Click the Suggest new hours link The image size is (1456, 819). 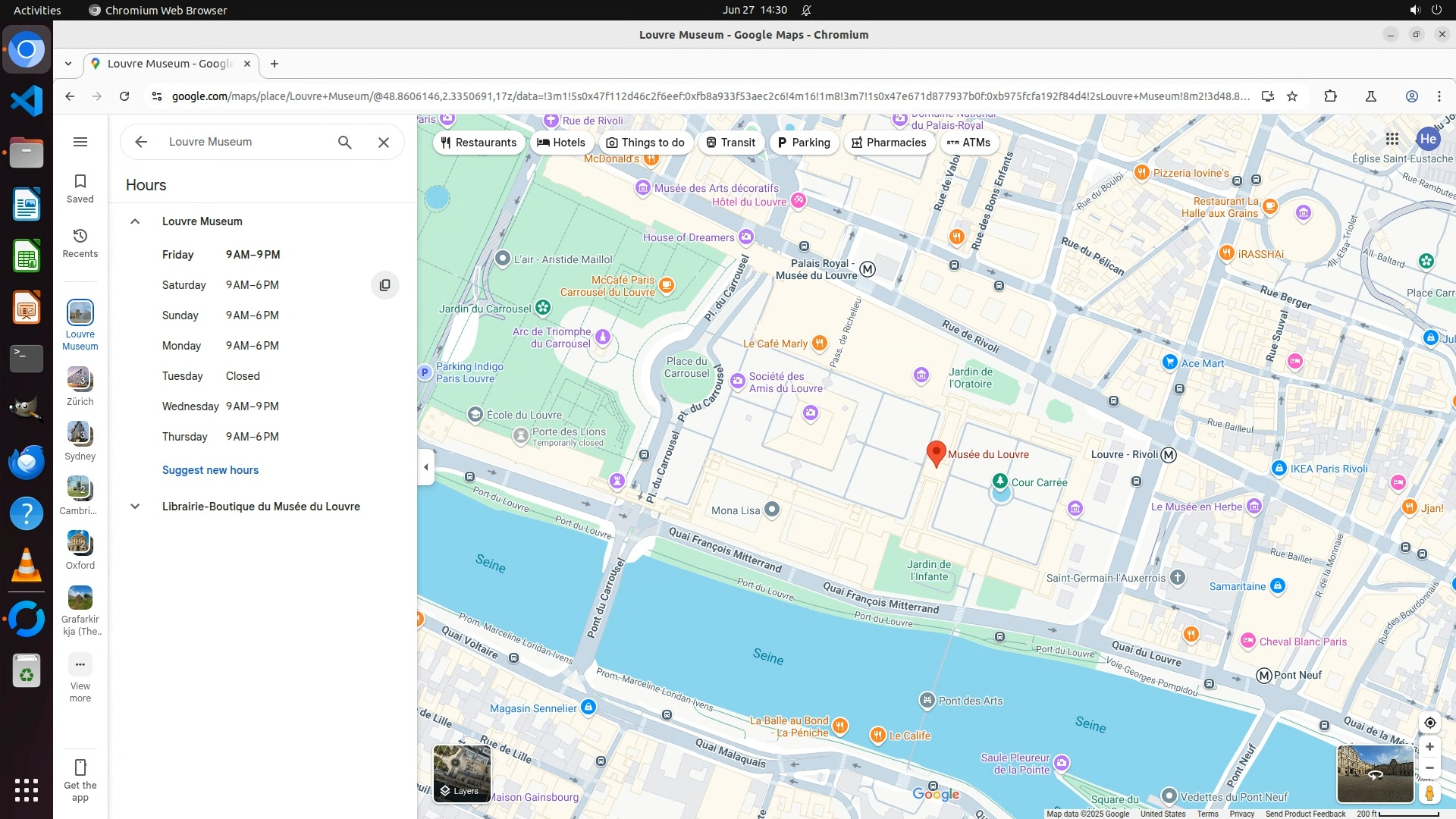click(x=210, y=470)
